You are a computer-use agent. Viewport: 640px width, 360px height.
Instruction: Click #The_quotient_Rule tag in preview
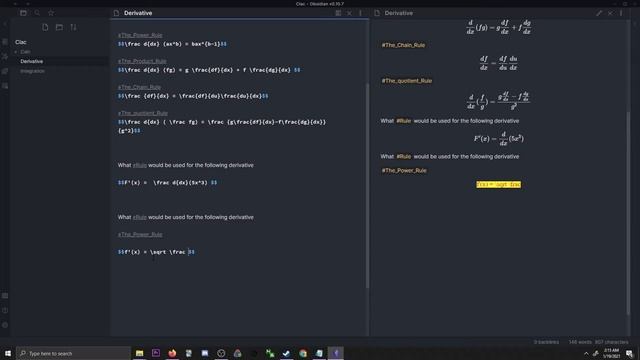[407, 81]
